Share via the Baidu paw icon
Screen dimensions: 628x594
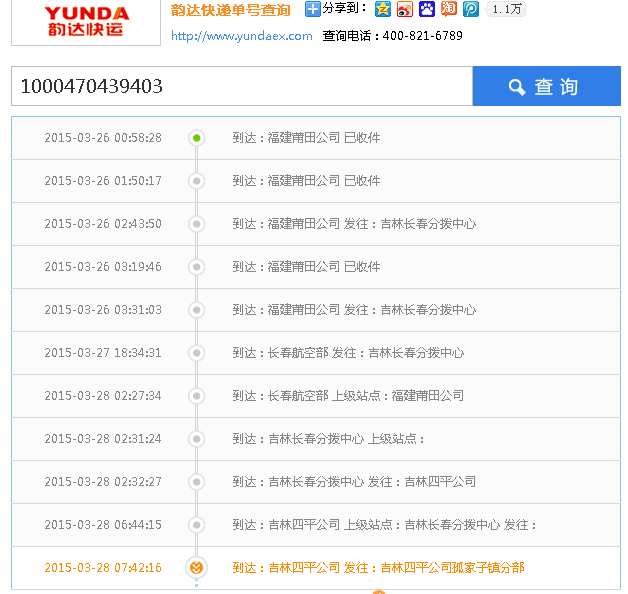coord(427,9)
